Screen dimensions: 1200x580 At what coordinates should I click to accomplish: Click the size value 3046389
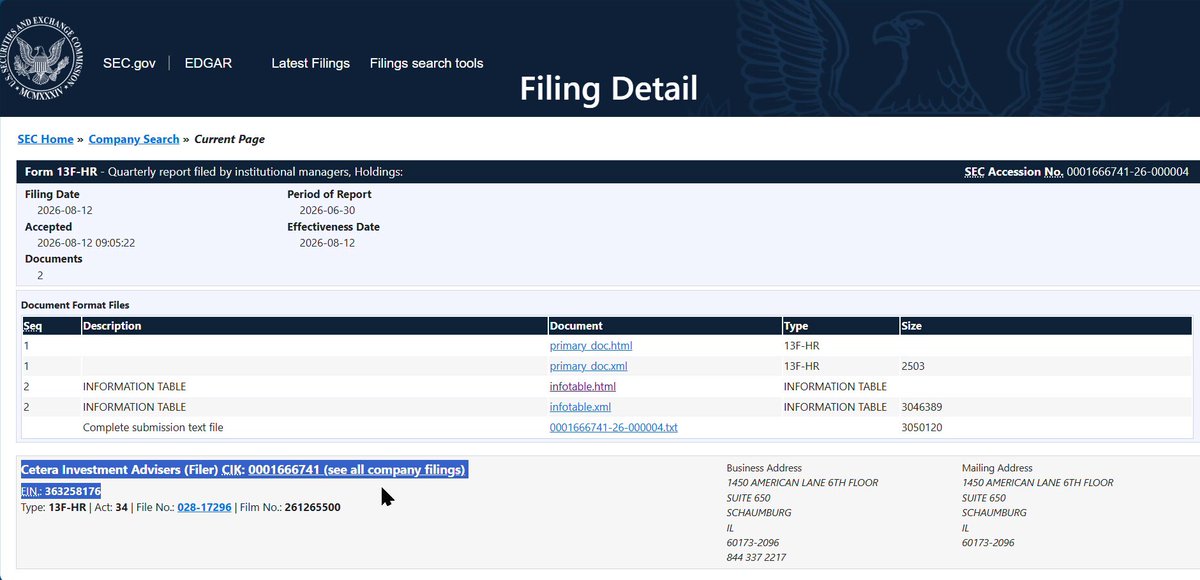pyautogui.click(x=922, y=407)
